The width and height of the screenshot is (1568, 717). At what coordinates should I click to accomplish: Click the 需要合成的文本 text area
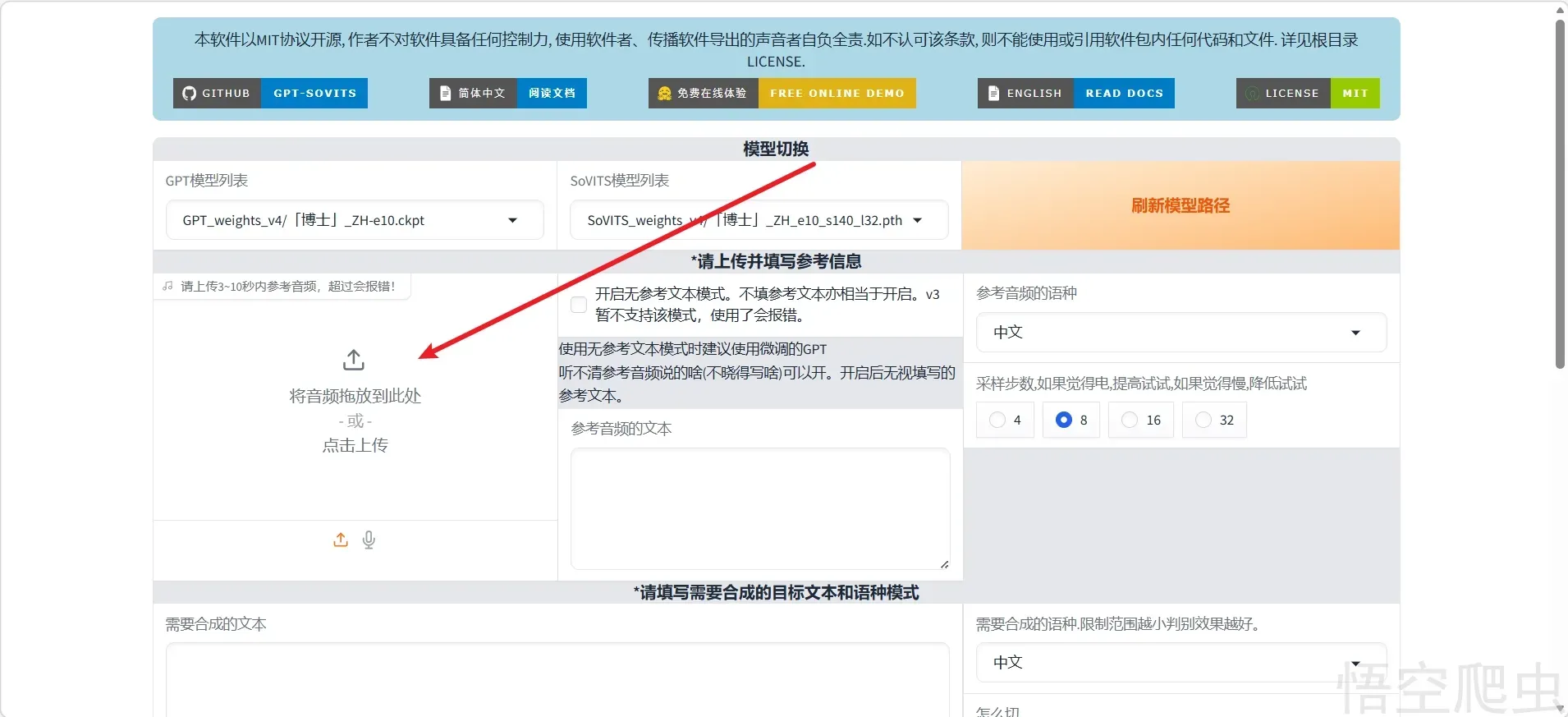557,680
